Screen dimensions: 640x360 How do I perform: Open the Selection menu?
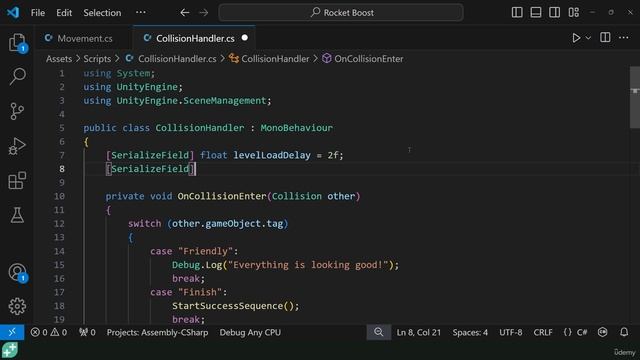click(102, 13)
